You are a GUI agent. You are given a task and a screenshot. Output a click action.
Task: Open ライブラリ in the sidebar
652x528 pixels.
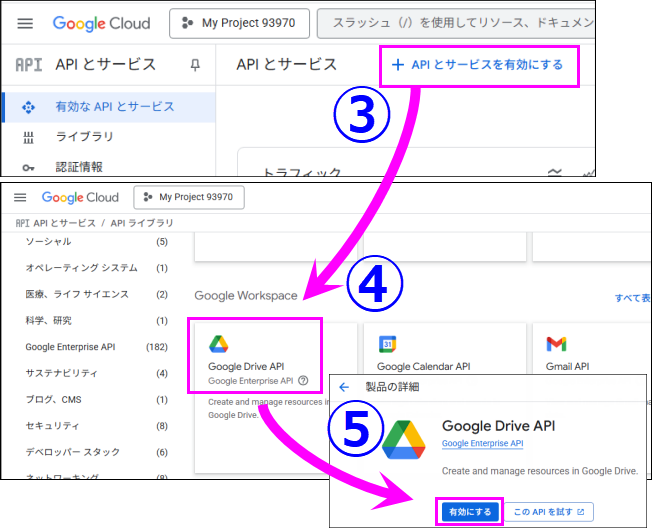click(84, 136)
